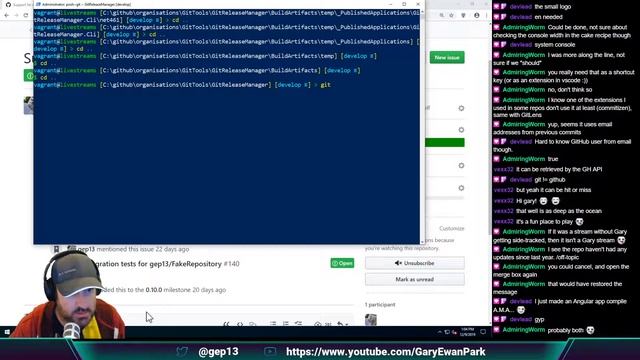Click the Windows Start button
Image resolution: width=640 pixels, height=360 pixels.
click(x=7, y=332)
